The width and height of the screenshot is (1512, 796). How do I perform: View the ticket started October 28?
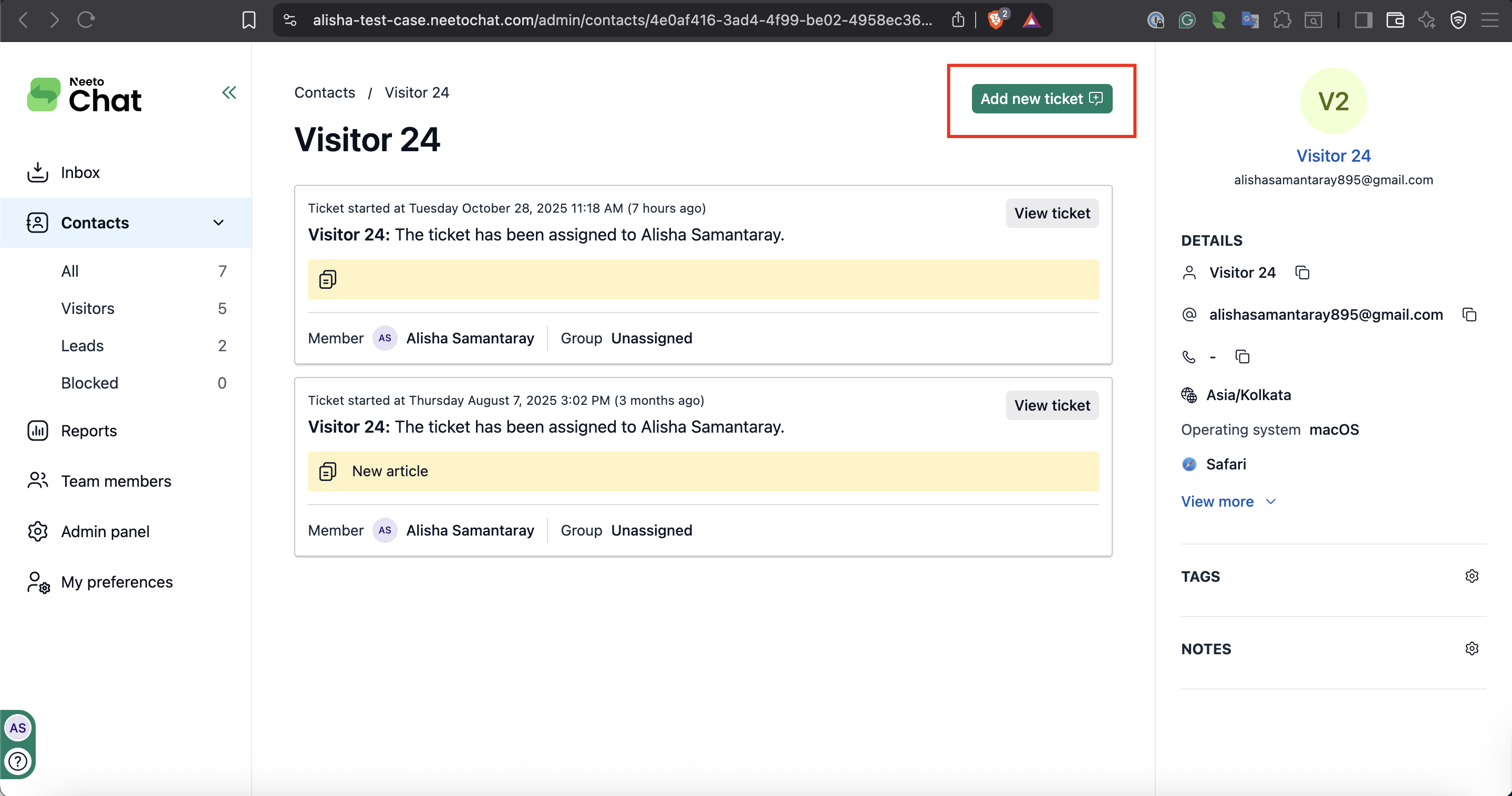tap(1052, 213)
